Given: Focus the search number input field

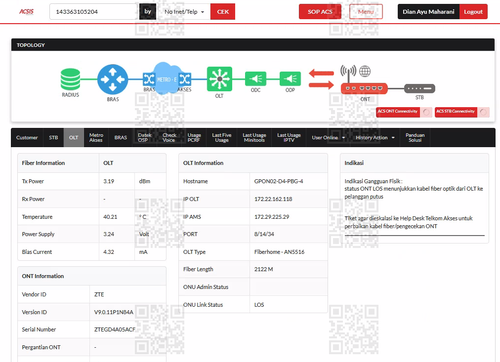Looking at the screenshot, I should pyautogui.click(x=94, y=12).
